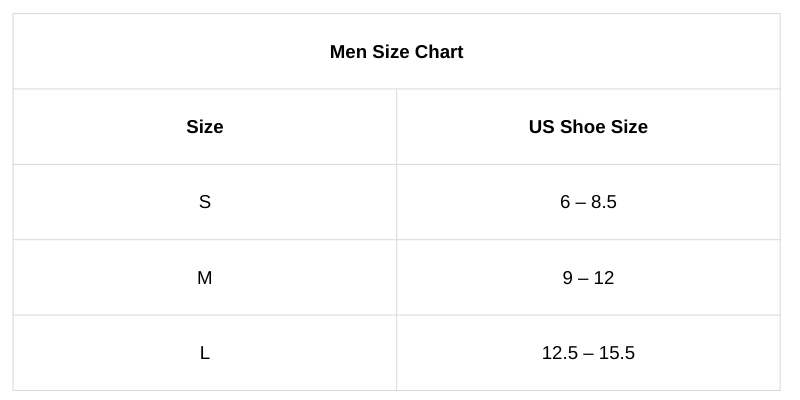800x400 pixels.
Task: Select the "6 – 8.5" shoe range cell
Action: pyautogui.click(x=588, y=202)
